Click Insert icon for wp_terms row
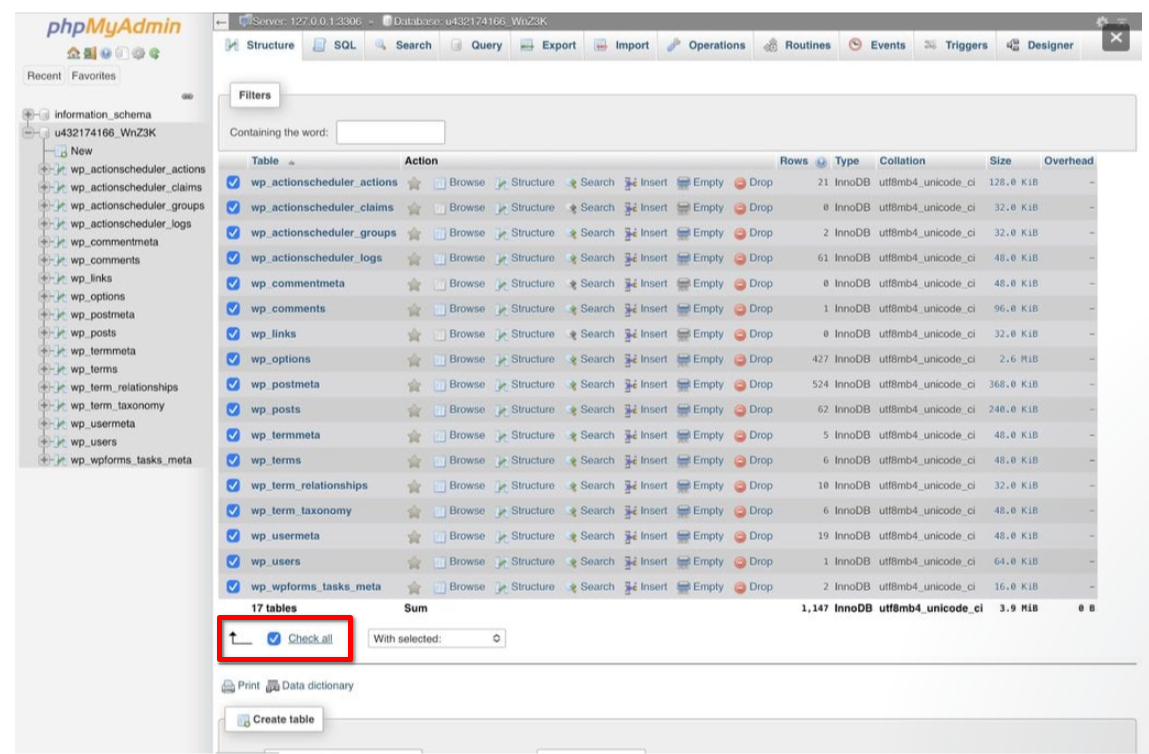Screen dimensions: 1149x754 tap(630, 461)
